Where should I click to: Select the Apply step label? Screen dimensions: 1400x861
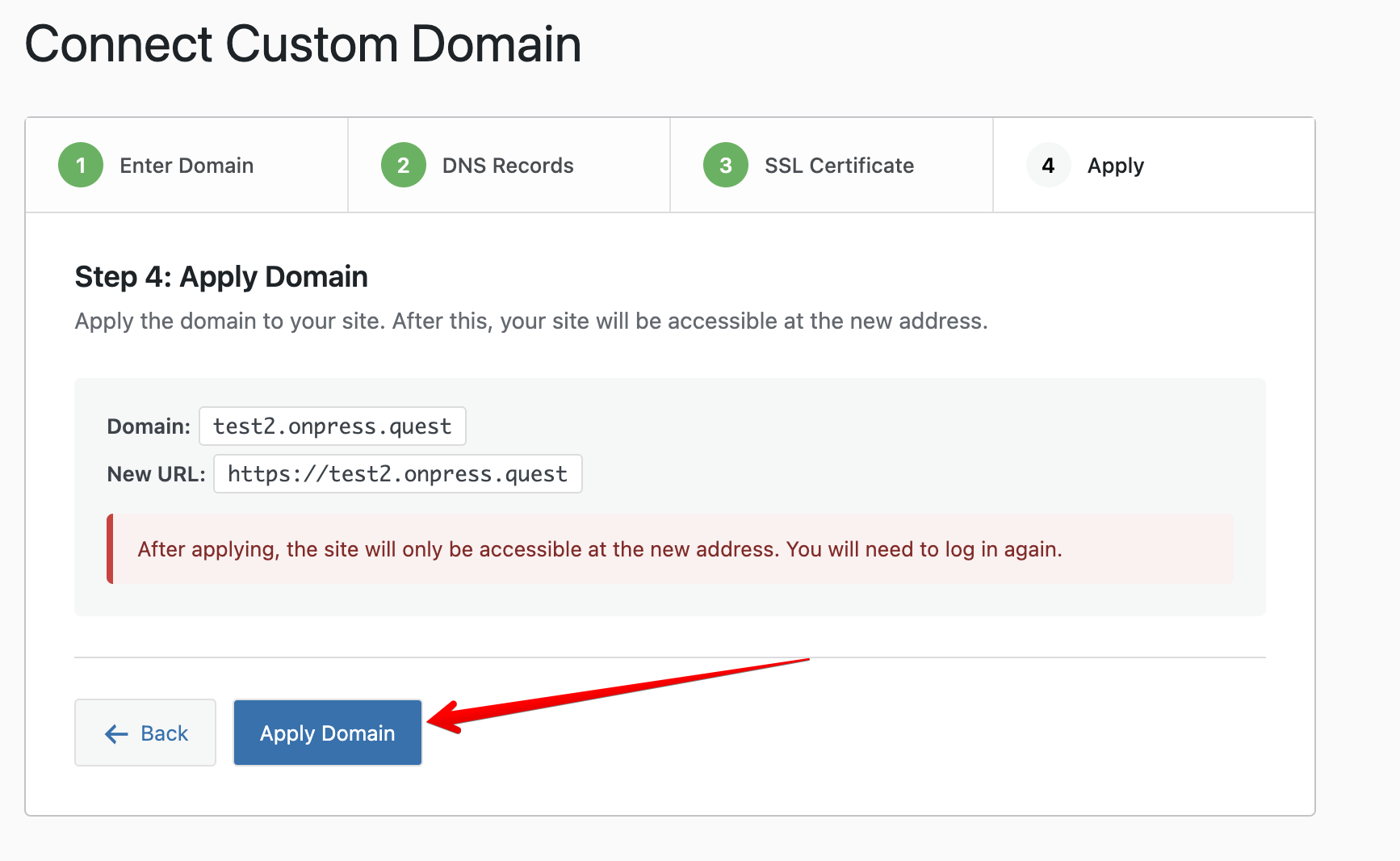(x=1115, y=166)
